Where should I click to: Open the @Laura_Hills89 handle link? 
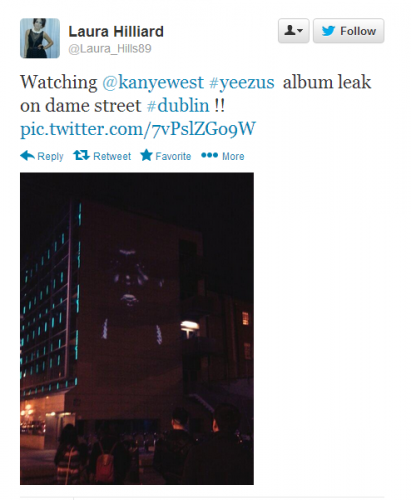coord(110,49)
